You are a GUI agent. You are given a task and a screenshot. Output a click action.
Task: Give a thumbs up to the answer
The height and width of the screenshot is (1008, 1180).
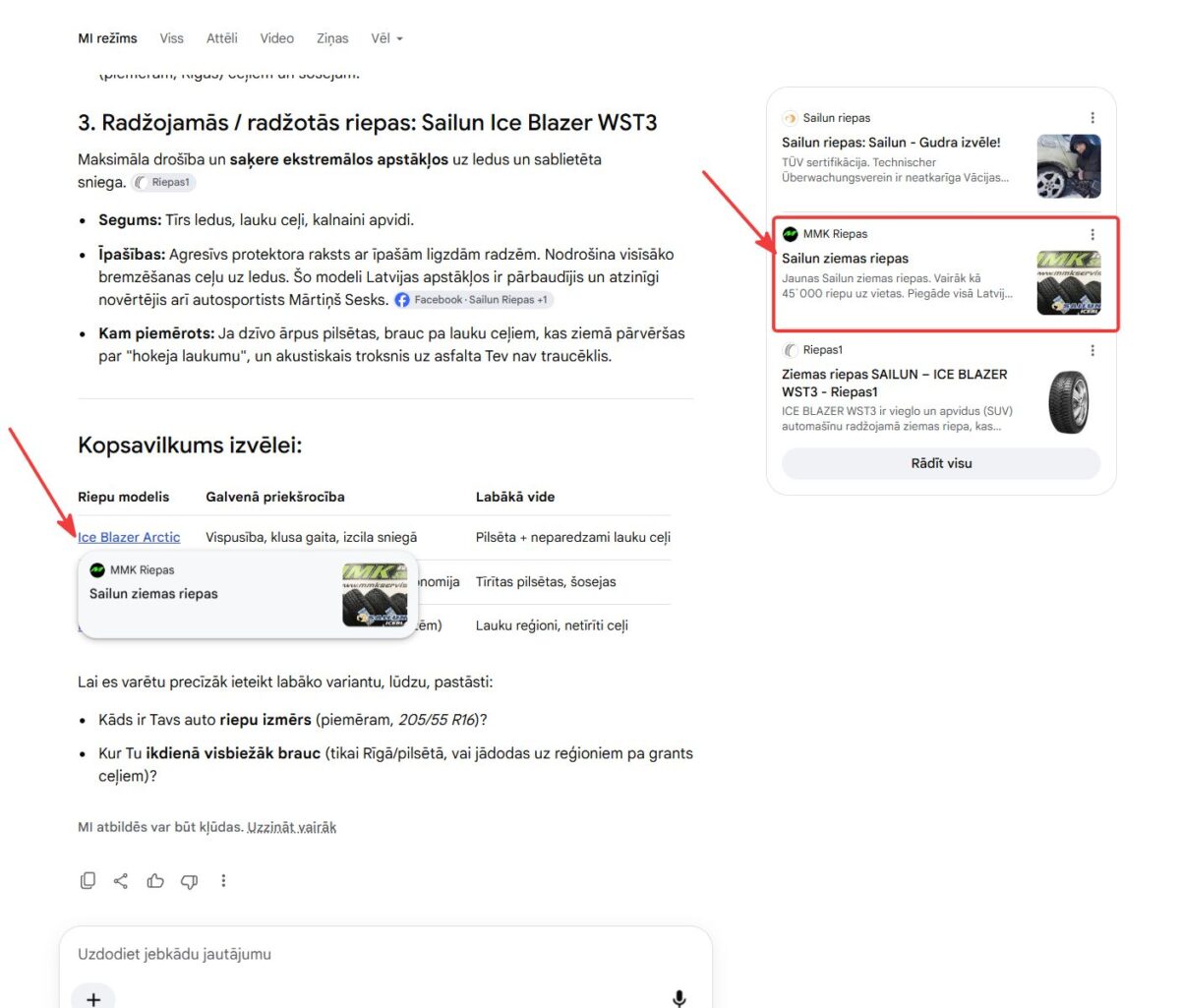(x=155, y=880)
